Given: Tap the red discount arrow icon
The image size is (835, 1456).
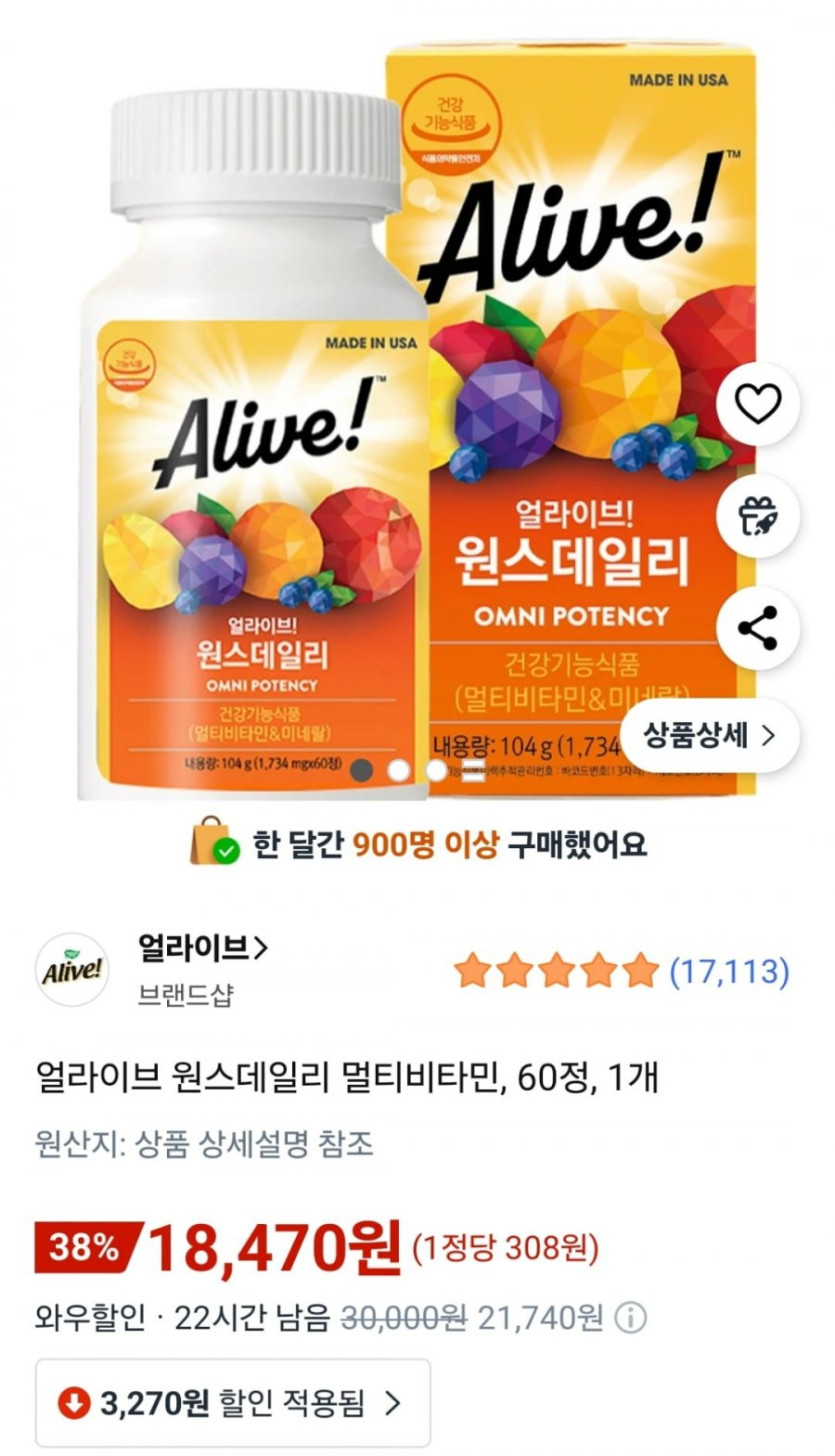Looking at the screenshot, I should pyautogui.click(x=73, y=1403).
